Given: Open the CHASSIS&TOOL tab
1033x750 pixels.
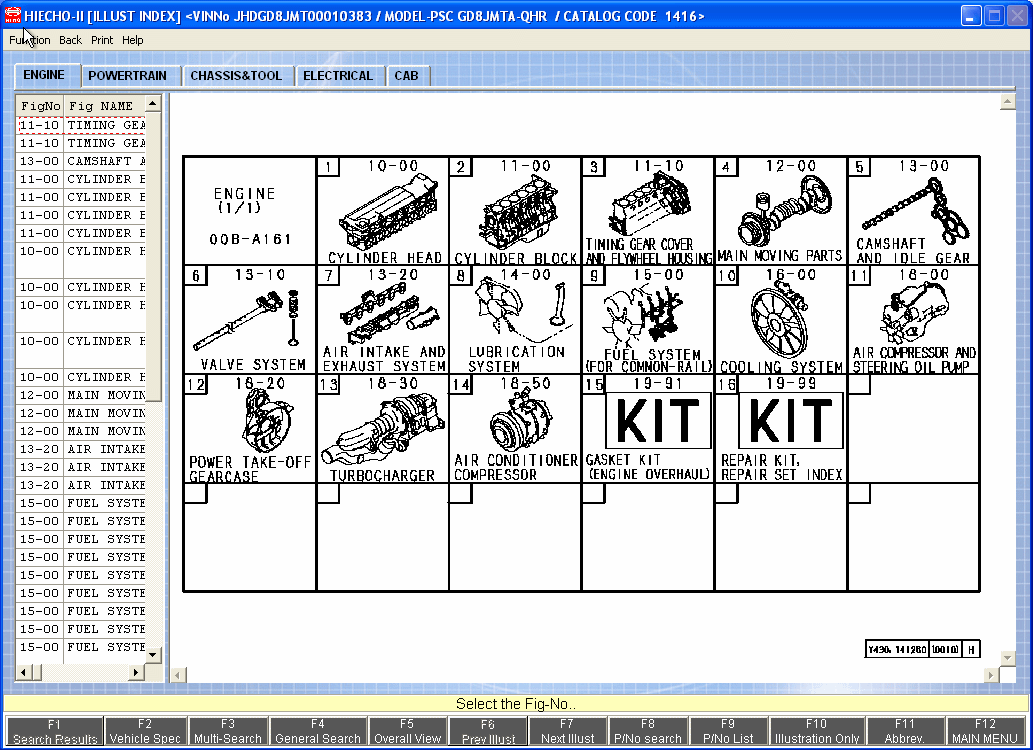Looking at the screenshot, I should coord(237,76).
